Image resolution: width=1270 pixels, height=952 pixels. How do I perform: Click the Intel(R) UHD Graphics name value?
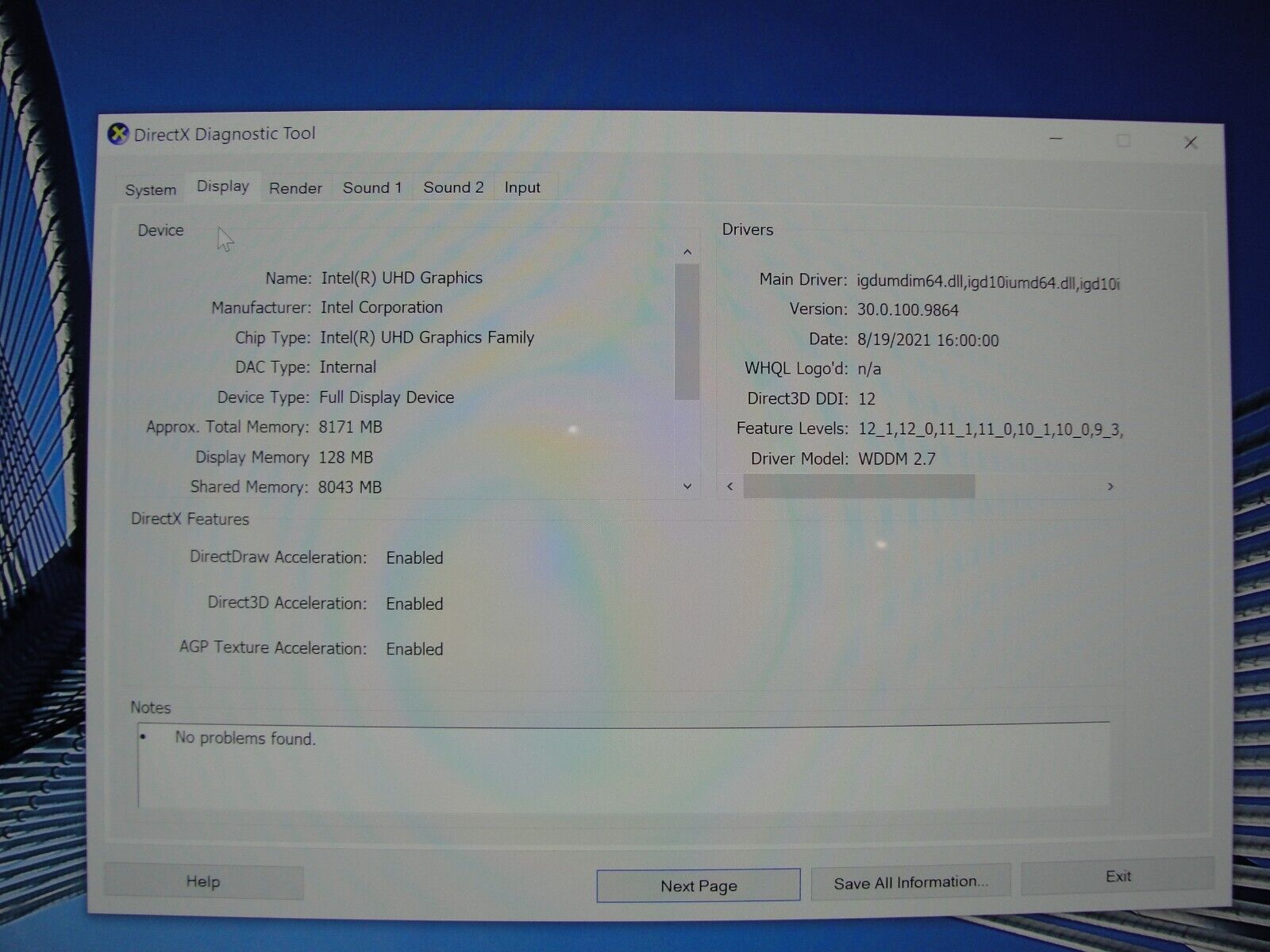[x=402, y=278]
